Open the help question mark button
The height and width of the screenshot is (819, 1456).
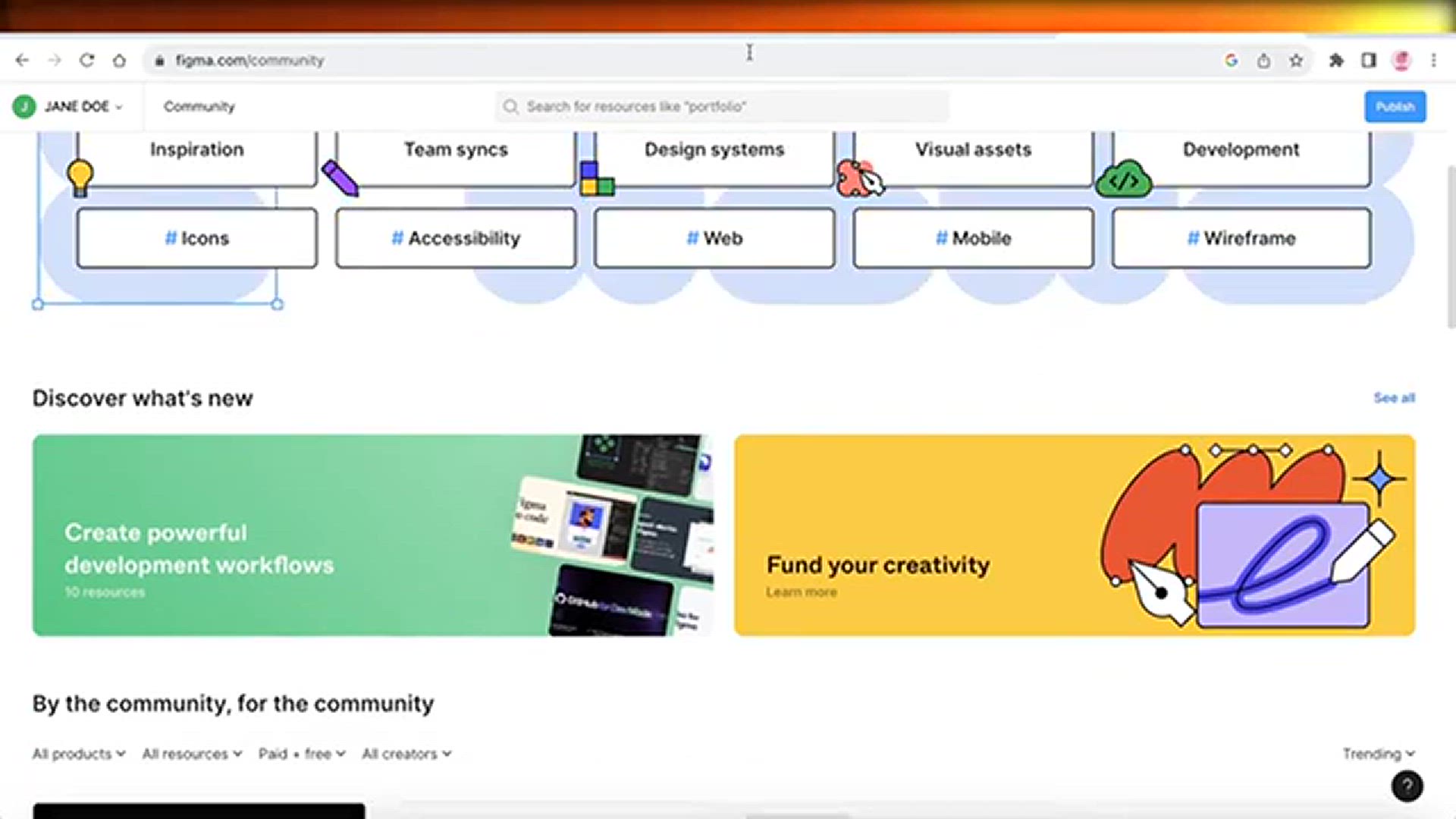pos(1407,786)
